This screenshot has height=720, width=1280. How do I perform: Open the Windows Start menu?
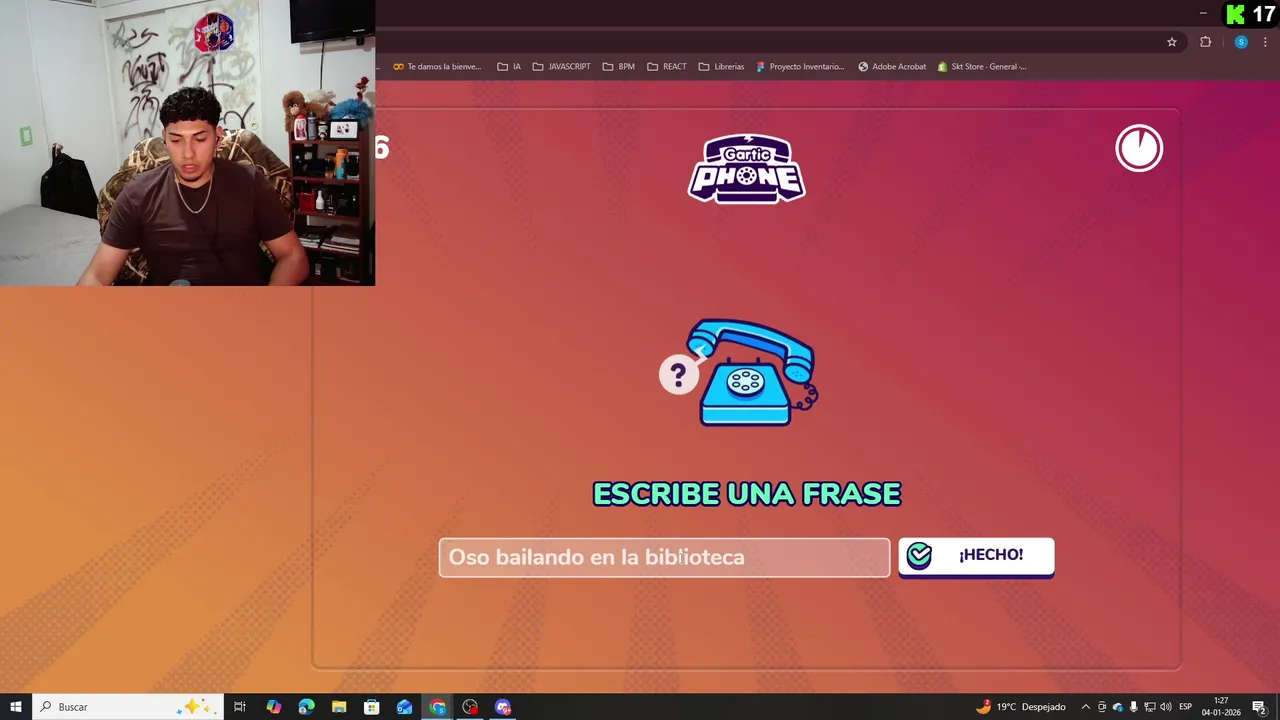16,707
